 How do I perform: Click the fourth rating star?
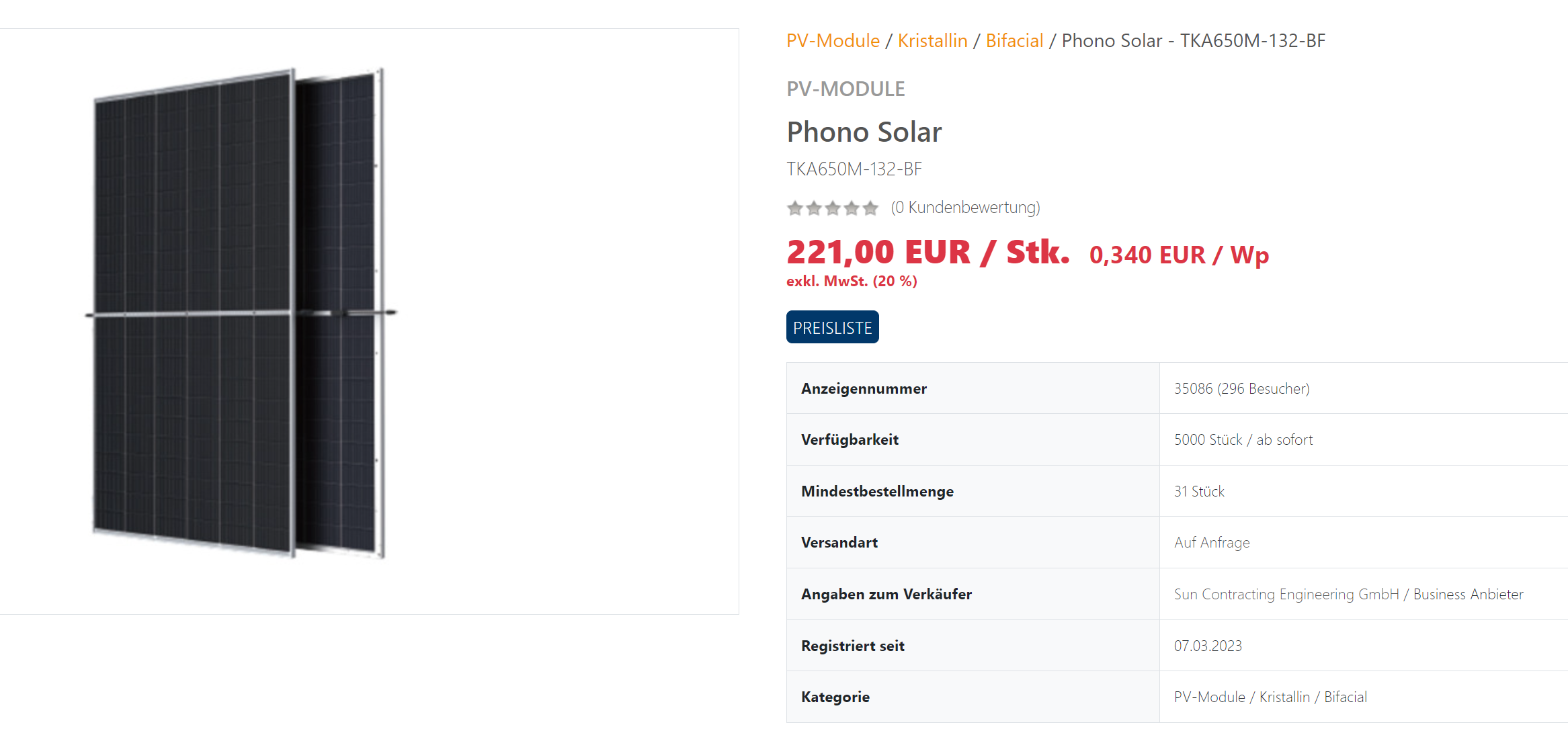[852, 208]
